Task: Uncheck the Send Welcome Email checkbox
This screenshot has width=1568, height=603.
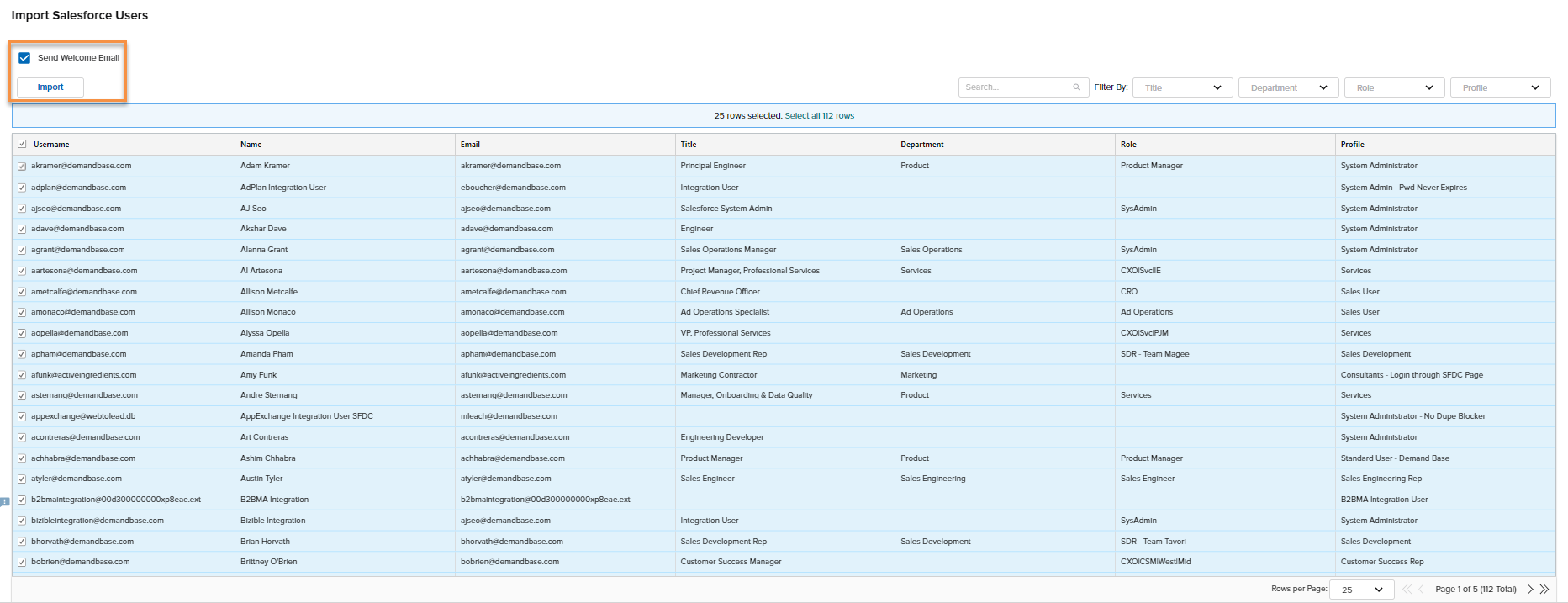Action: tap(24, 58)
